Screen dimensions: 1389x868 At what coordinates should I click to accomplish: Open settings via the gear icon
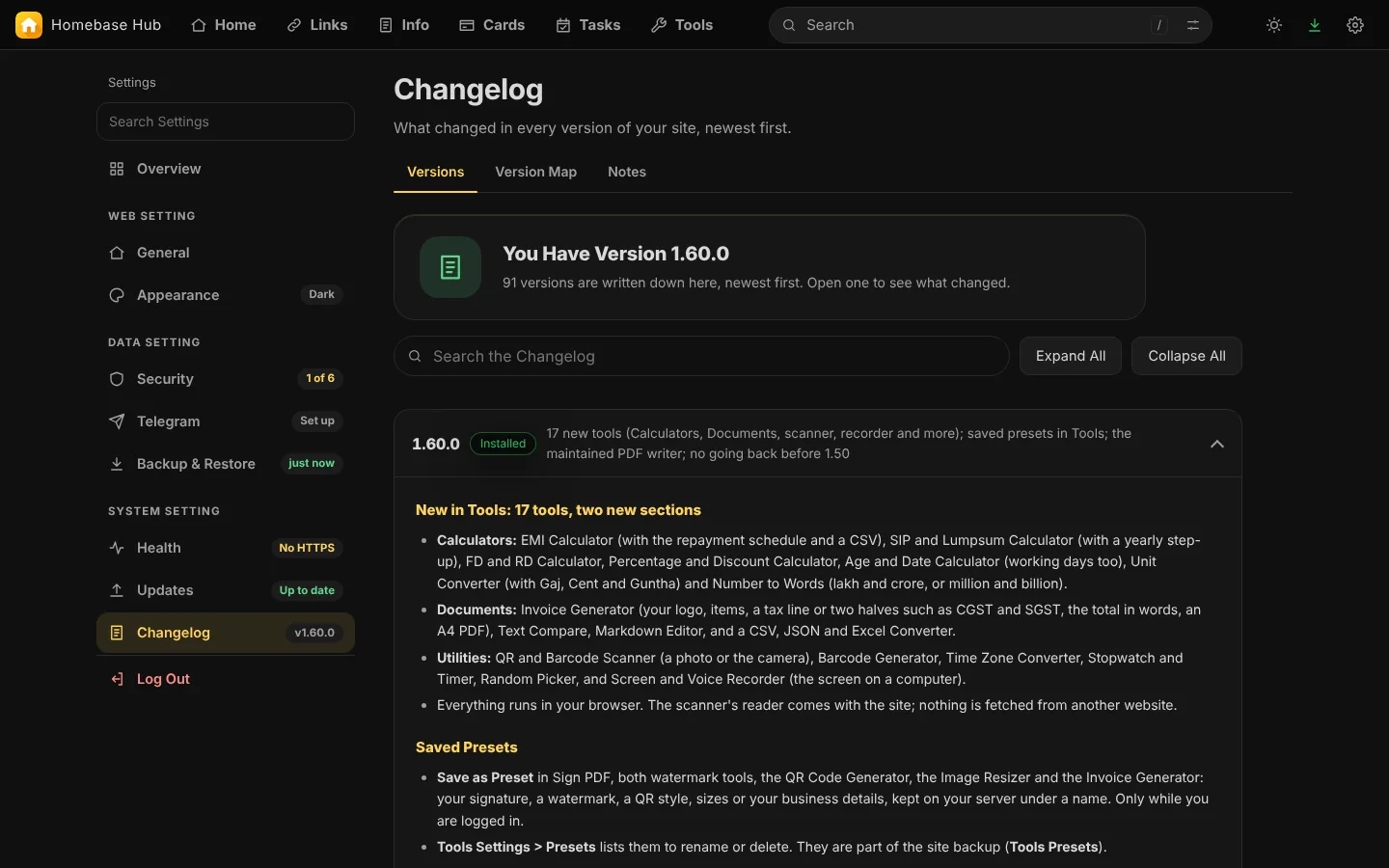click(x=1355, y=25)
